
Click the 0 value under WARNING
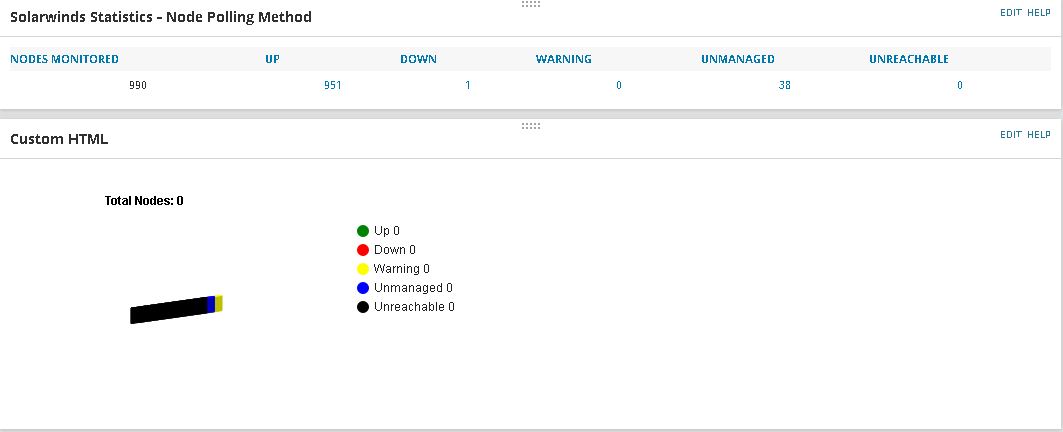(619, 85)
